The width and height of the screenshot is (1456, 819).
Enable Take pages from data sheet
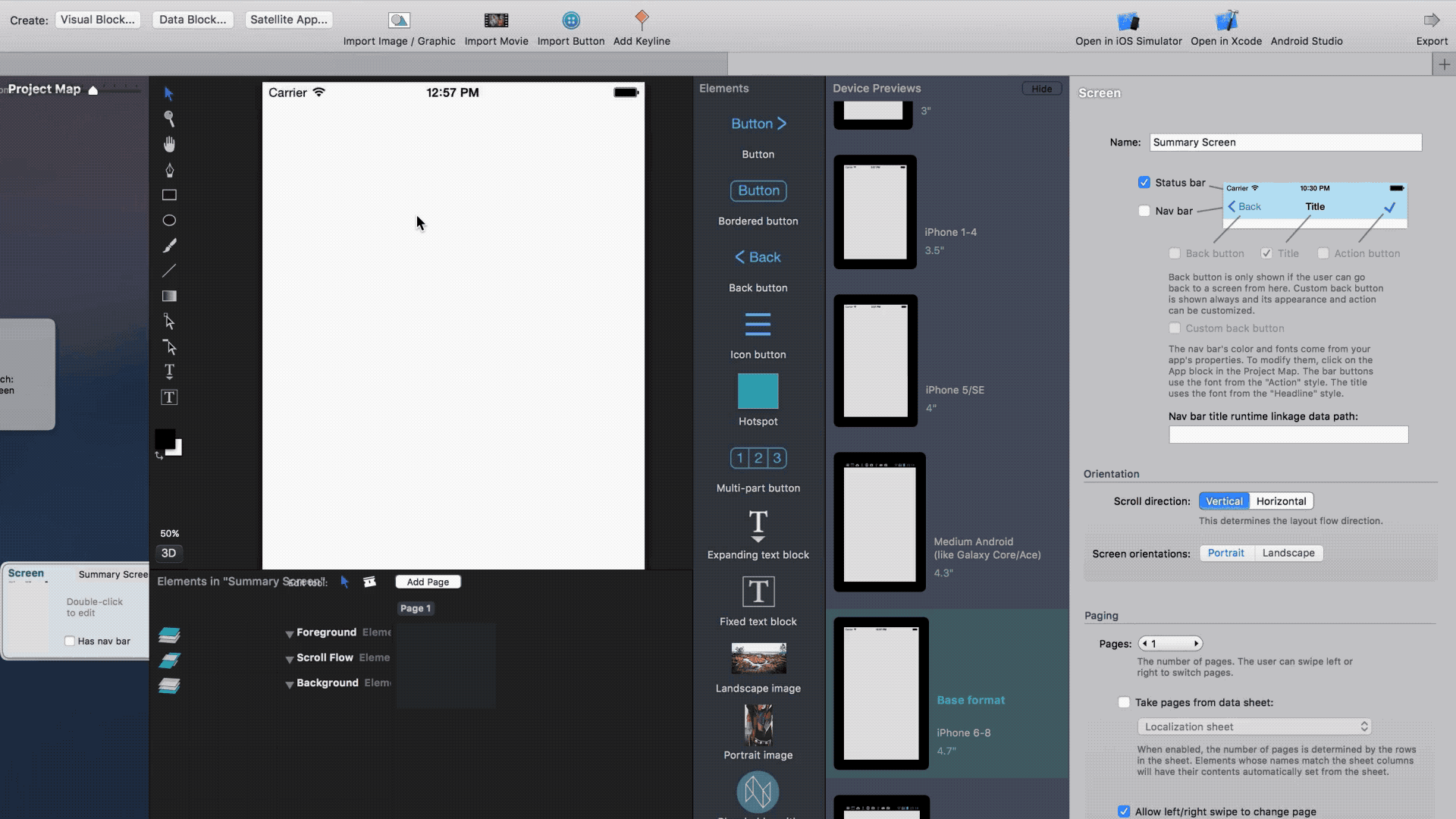coord(1124,702)
